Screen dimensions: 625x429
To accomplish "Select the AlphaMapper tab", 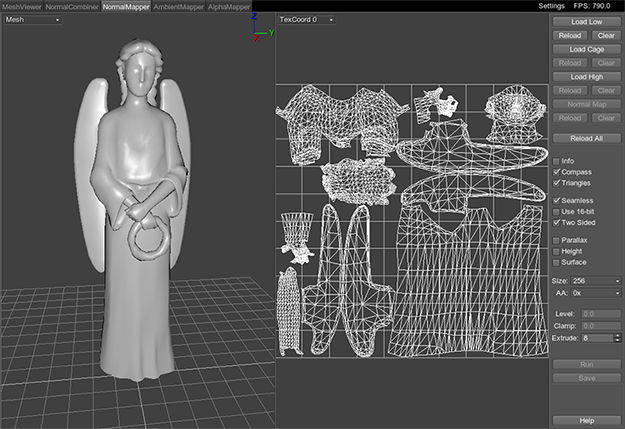I will [x=230, y=6].
